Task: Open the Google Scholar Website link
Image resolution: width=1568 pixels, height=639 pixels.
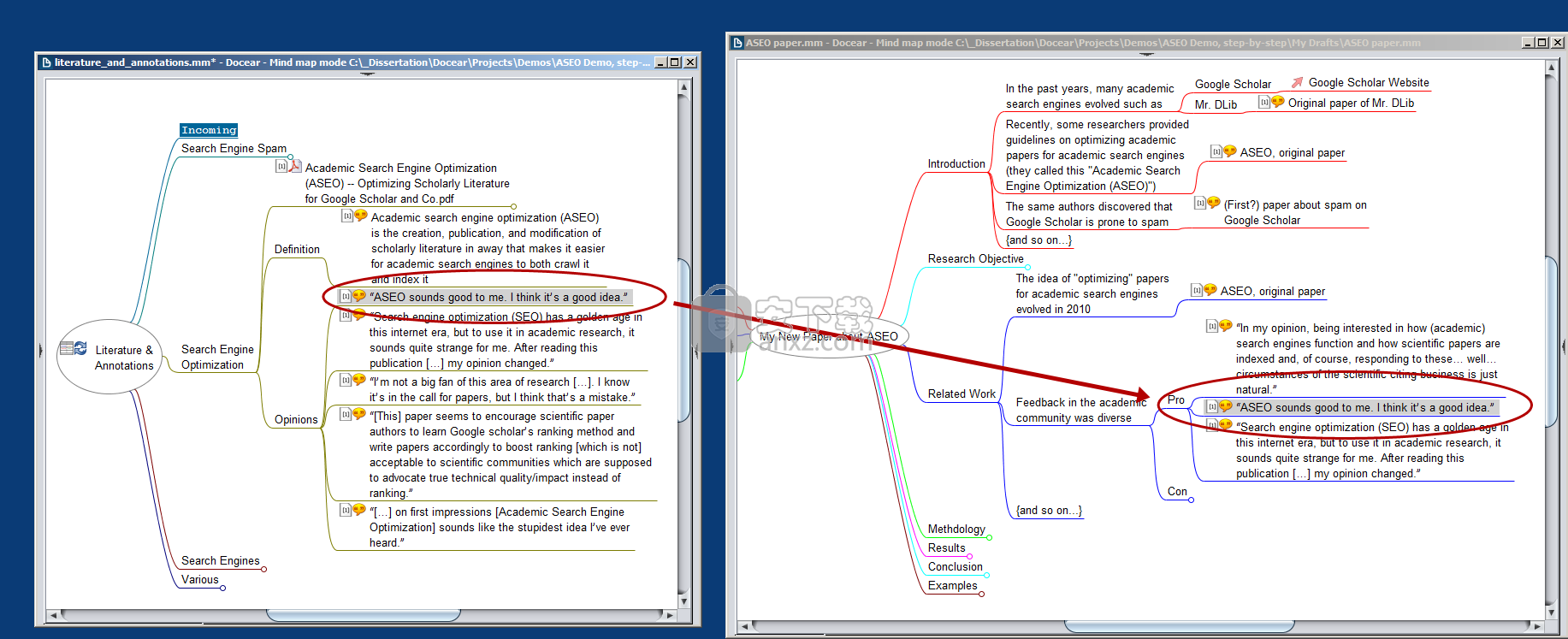Action: click(x=1369, y=82)
